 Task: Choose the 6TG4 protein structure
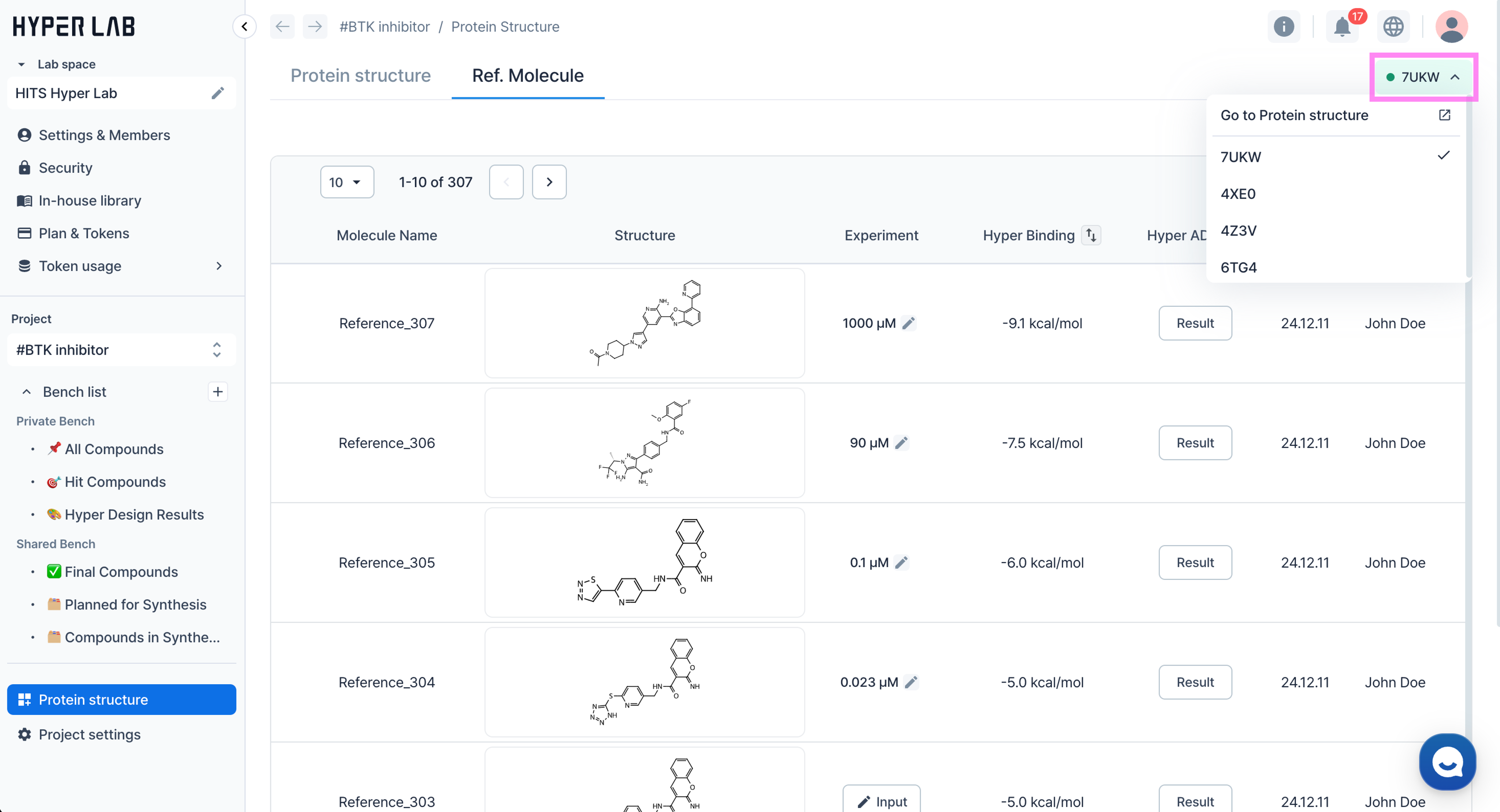pyautogui.click(x=1239, y=268)
